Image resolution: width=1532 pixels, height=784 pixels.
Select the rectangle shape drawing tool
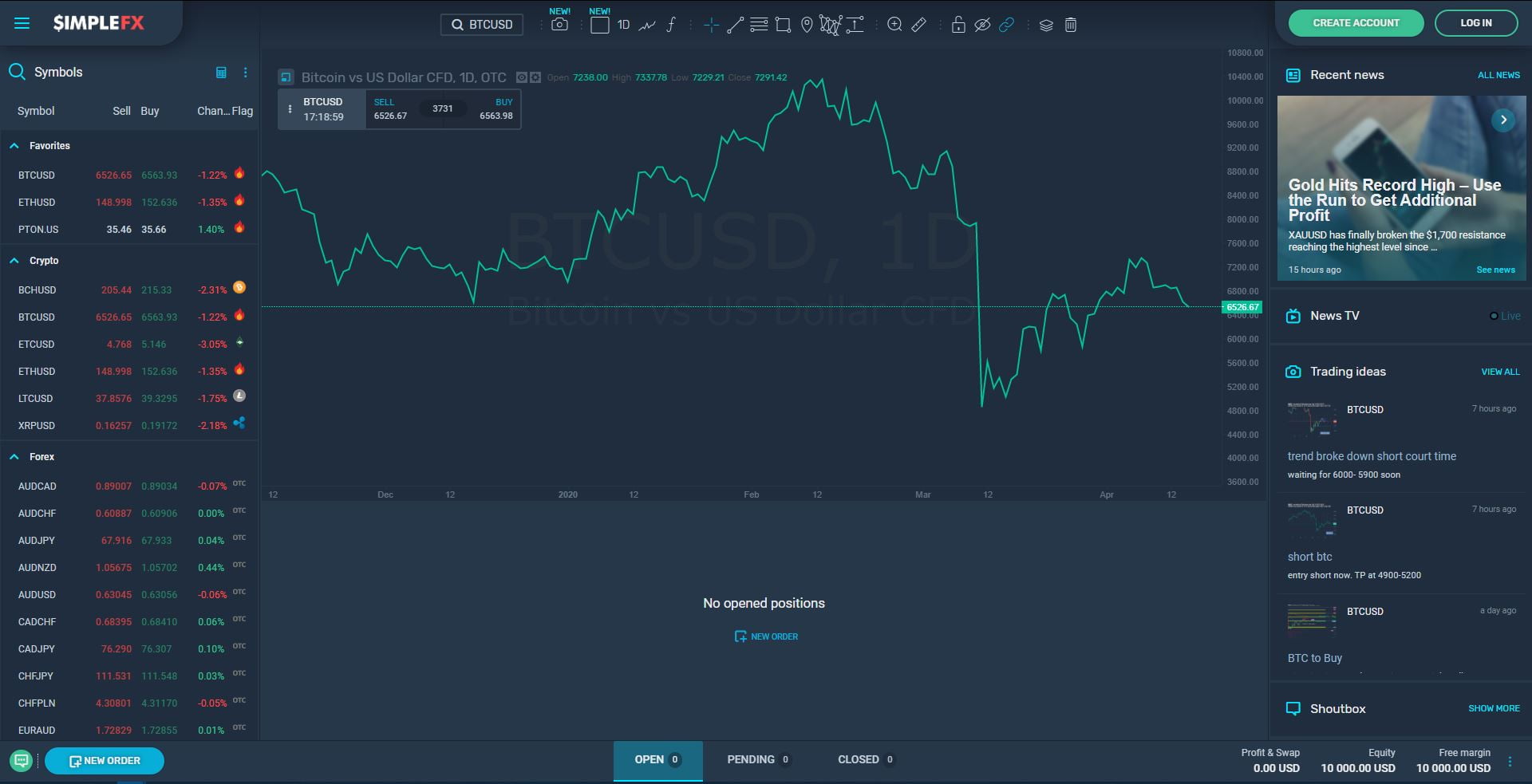783,25
